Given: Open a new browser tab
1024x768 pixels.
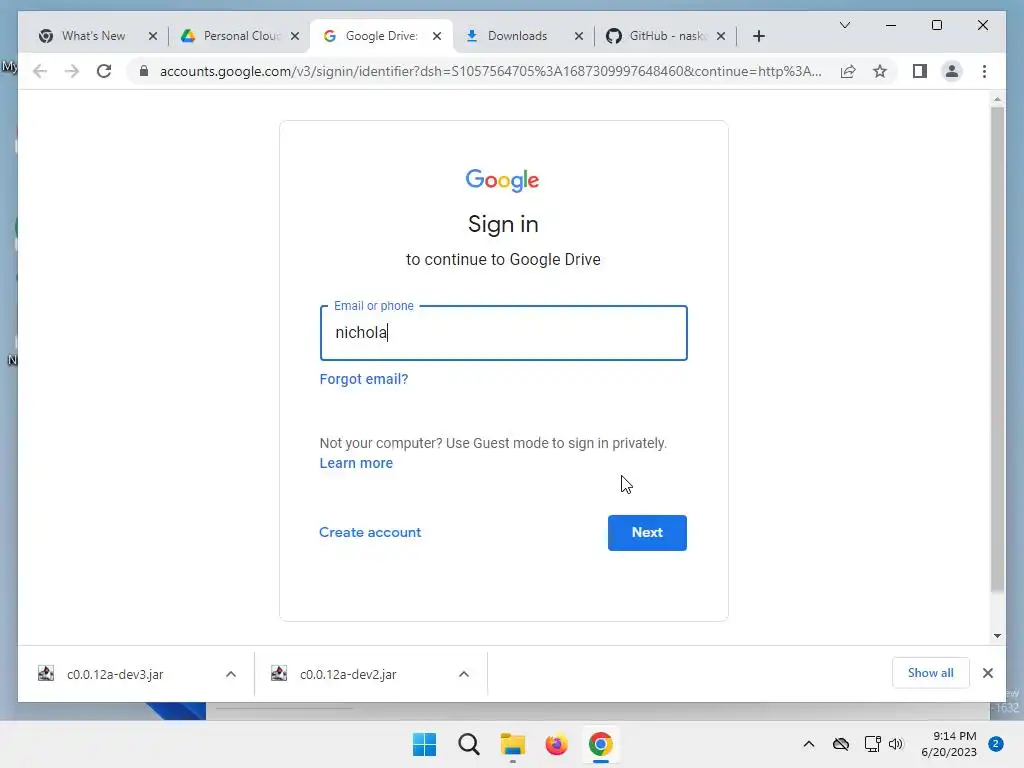Looking at the screenshot, I should point(758,36).
